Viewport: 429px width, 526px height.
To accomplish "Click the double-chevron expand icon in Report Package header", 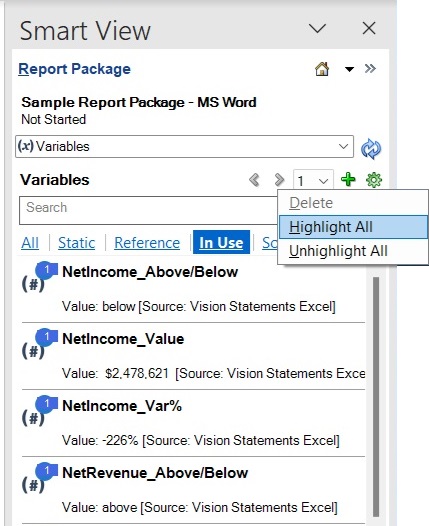I will [x=370, y=69].
